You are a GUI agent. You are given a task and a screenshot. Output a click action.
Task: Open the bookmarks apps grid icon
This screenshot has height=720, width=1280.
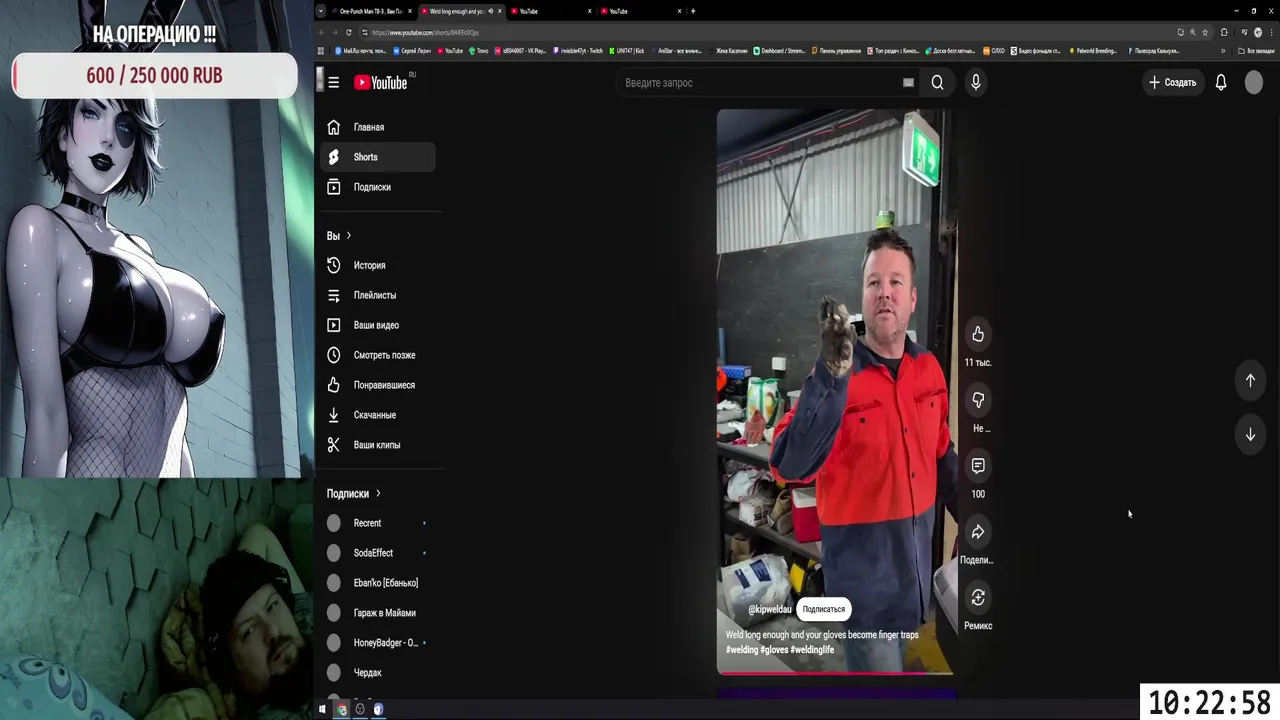(321, 50)
